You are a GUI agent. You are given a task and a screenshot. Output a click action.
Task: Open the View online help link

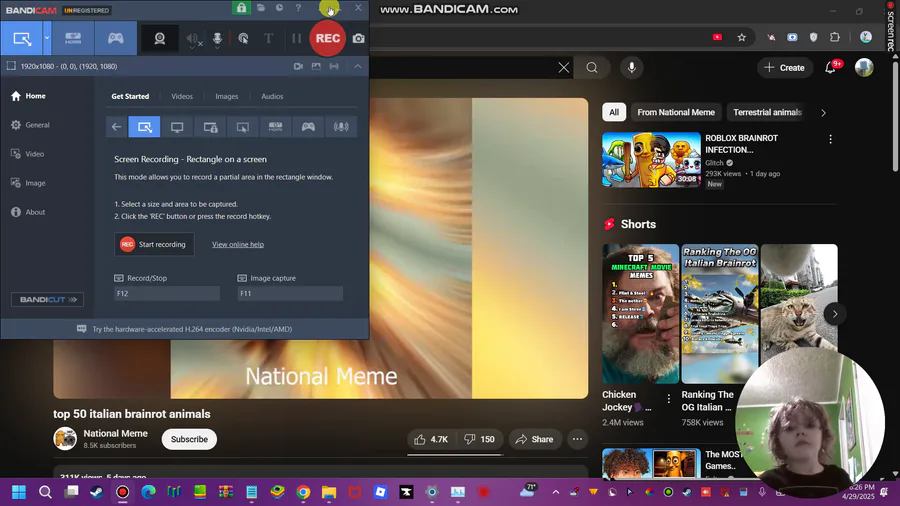tap(238, 244)
